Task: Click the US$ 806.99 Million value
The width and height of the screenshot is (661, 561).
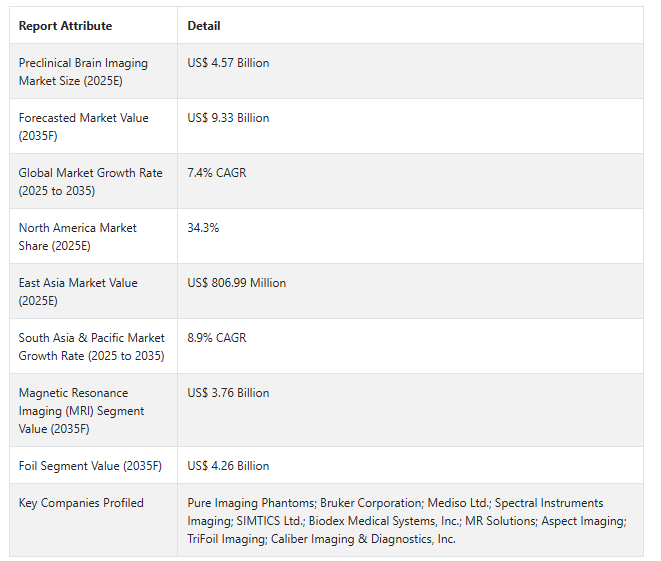Action: point(236,283)
